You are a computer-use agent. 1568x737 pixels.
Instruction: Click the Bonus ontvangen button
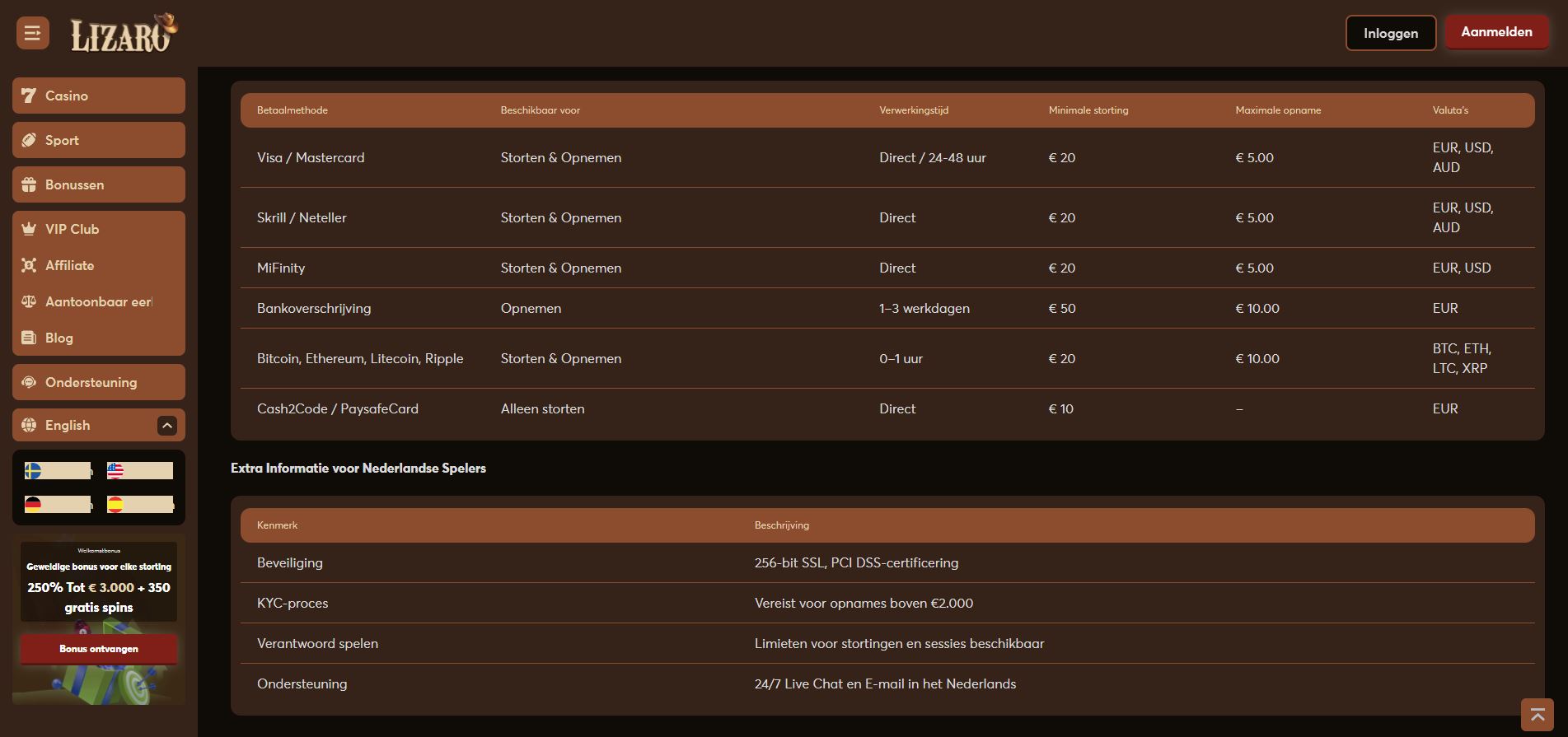(x=99, y=649)
